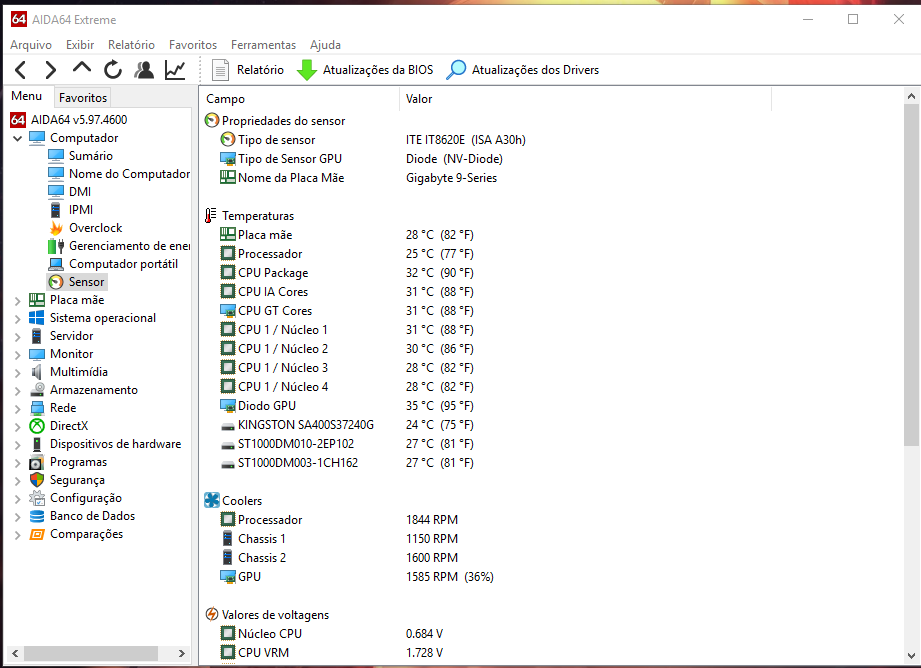Expand the Monitor tree node

tap(18, 355)
